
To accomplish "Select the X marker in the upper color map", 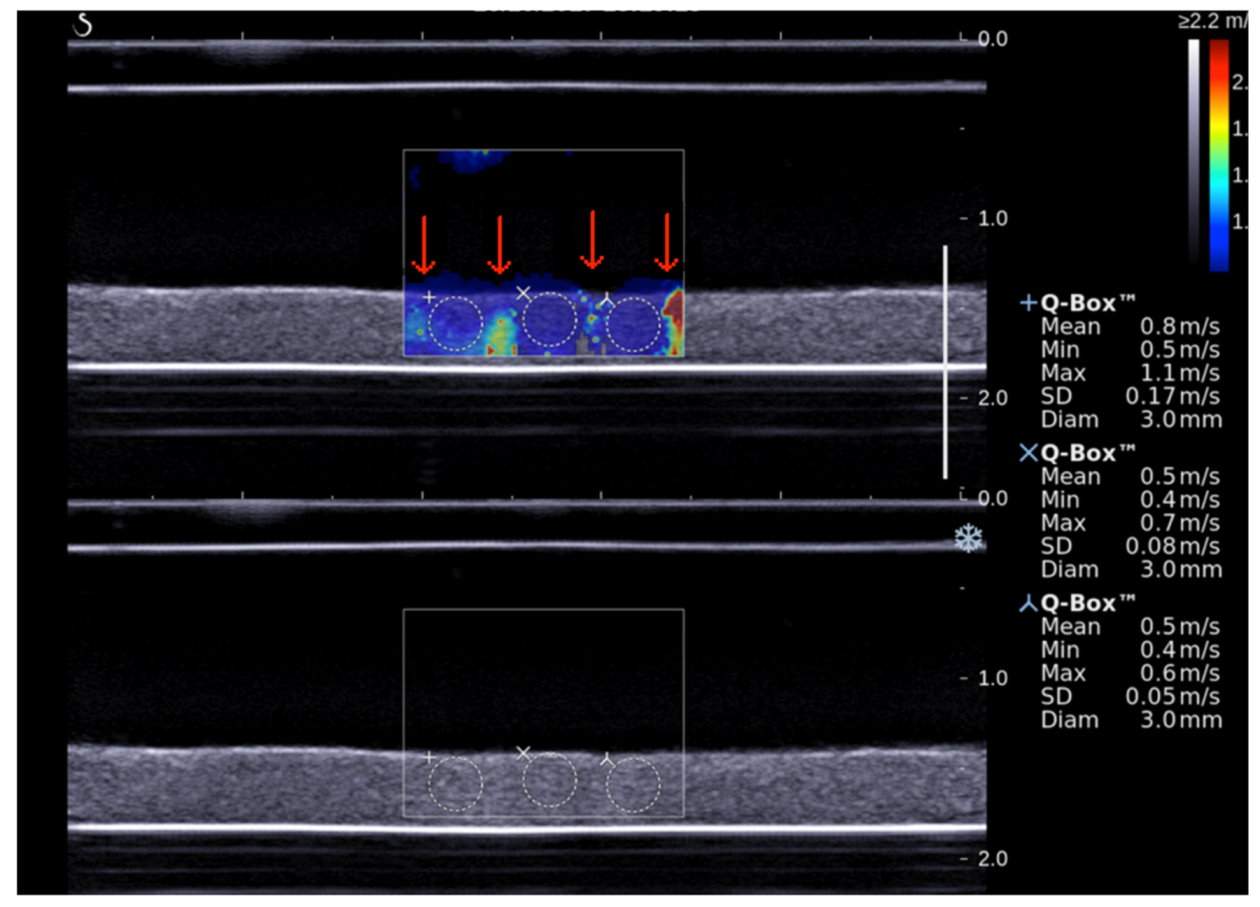I will [x=523, y=293].
